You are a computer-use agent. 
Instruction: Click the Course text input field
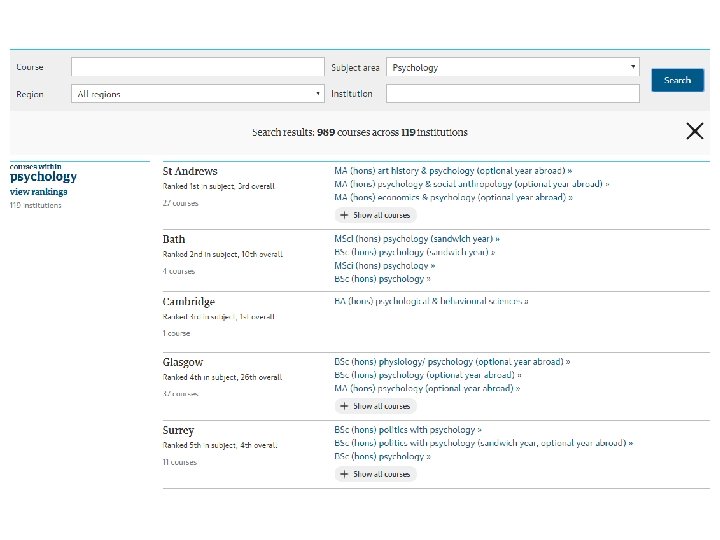(x=198, y=68)
